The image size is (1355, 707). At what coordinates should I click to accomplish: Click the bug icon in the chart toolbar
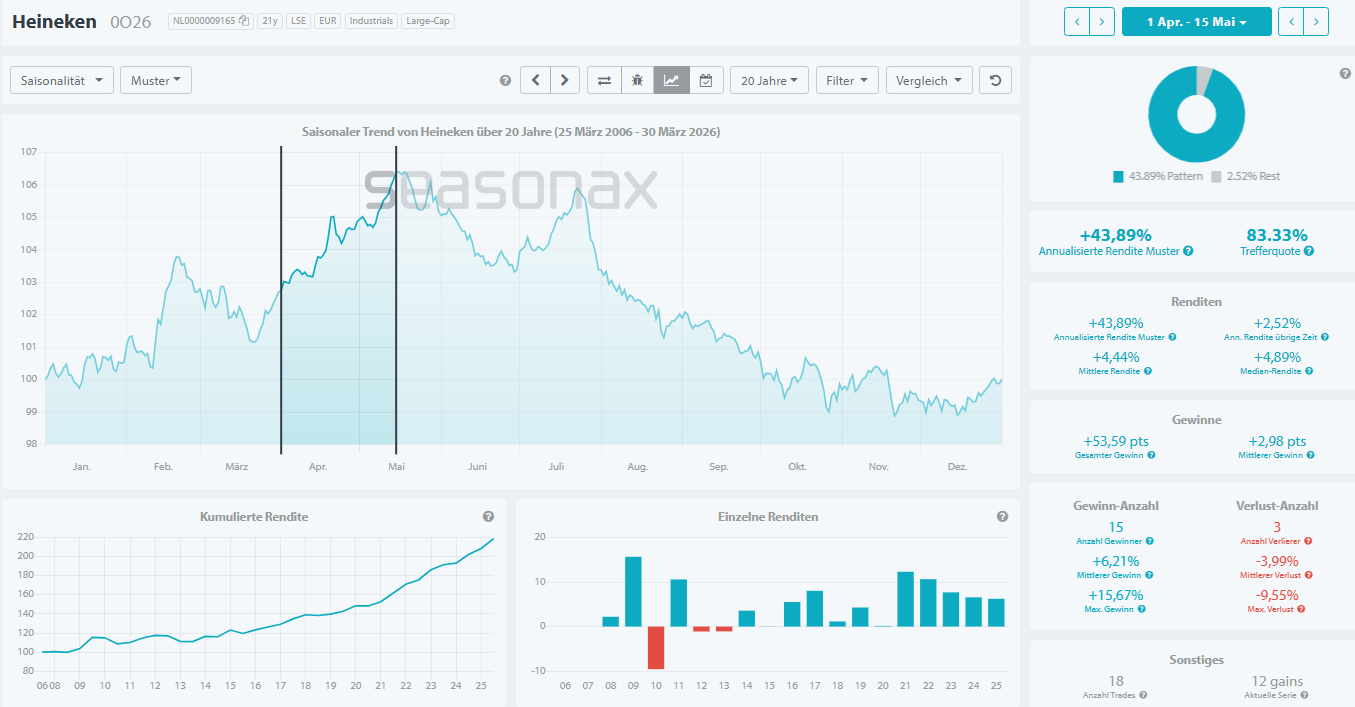click(637, 80)
